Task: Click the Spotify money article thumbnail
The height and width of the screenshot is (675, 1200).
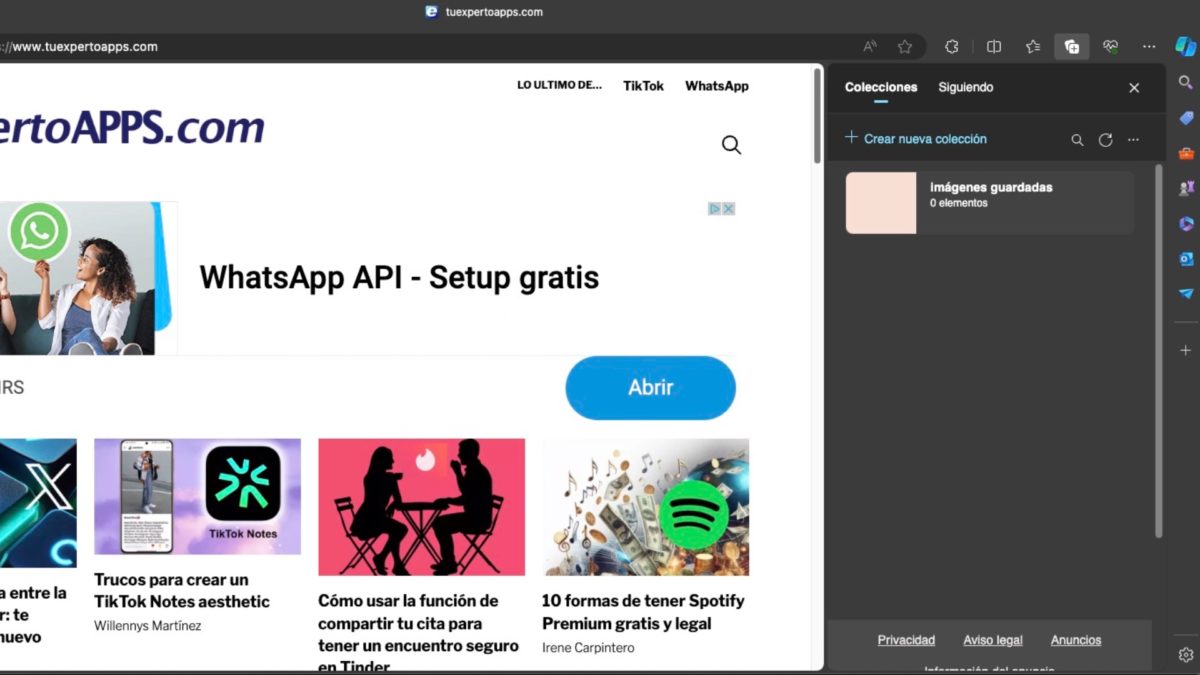Action: coord(645,507)
